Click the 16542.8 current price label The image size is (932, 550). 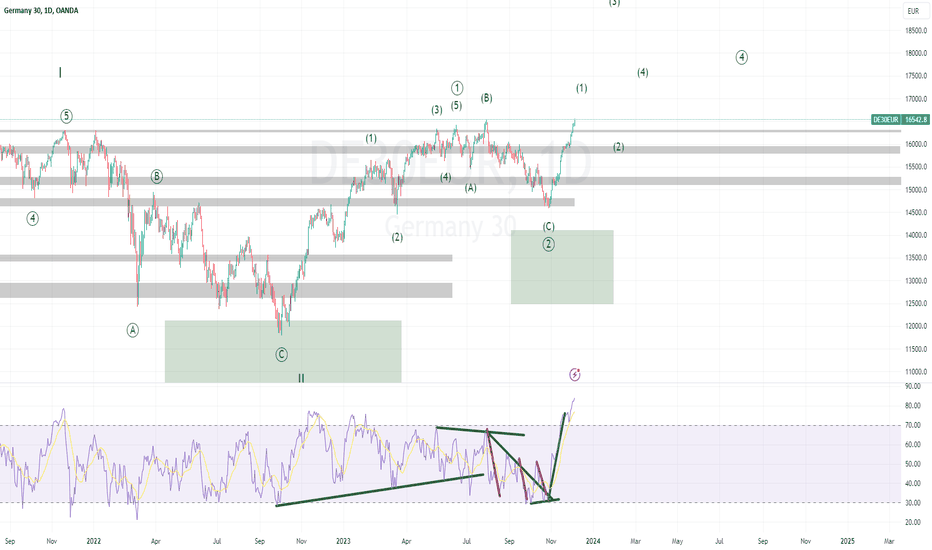point(916,120)
